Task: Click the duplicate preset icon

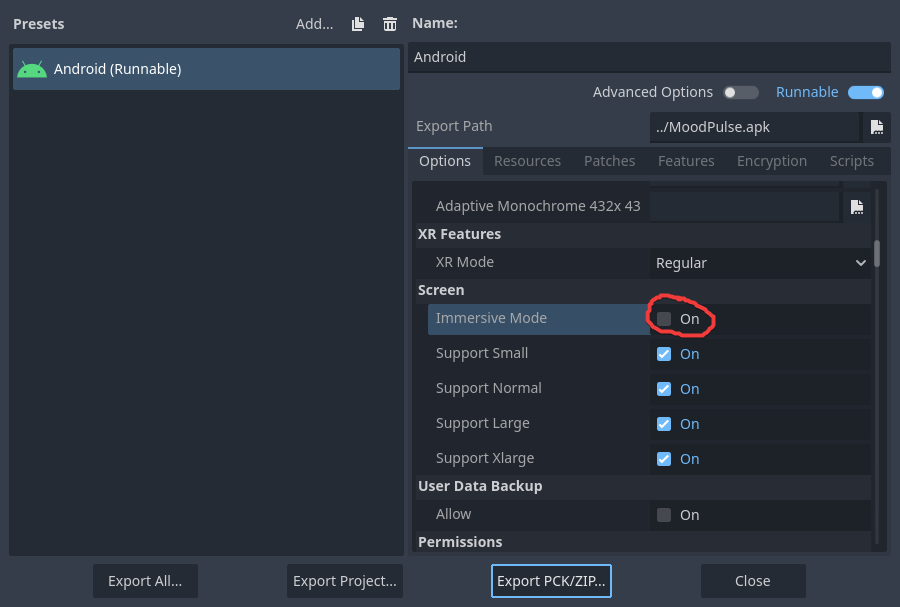Action: [358, 24]
